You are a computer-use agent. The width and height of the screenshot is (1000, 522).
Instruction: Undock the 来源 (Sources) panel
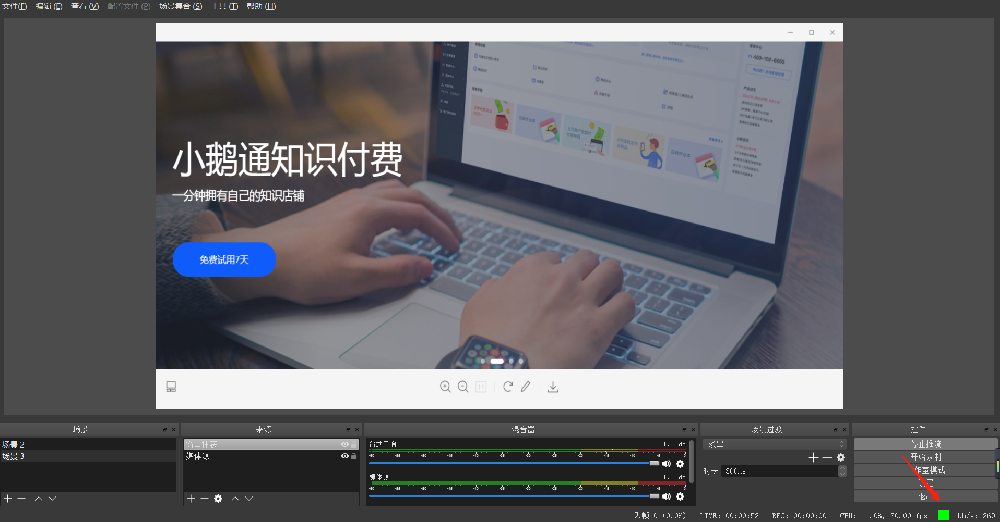[348, 429]
